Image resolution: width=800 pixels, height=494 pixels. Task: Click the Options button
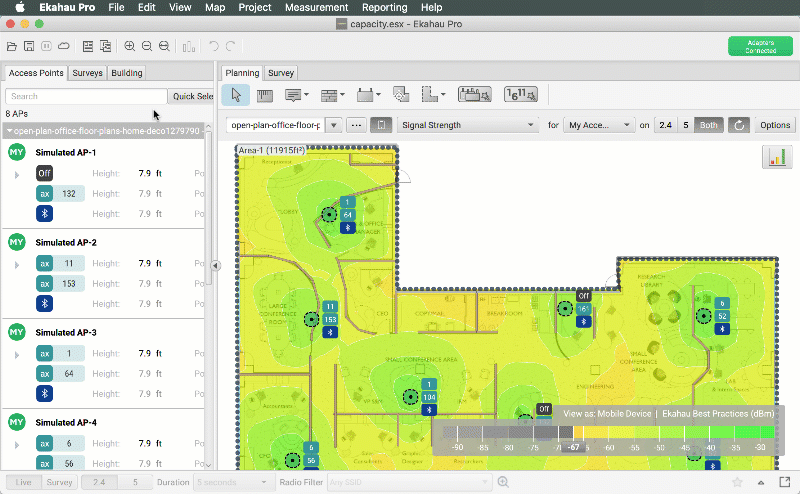(x=774, y=125)
